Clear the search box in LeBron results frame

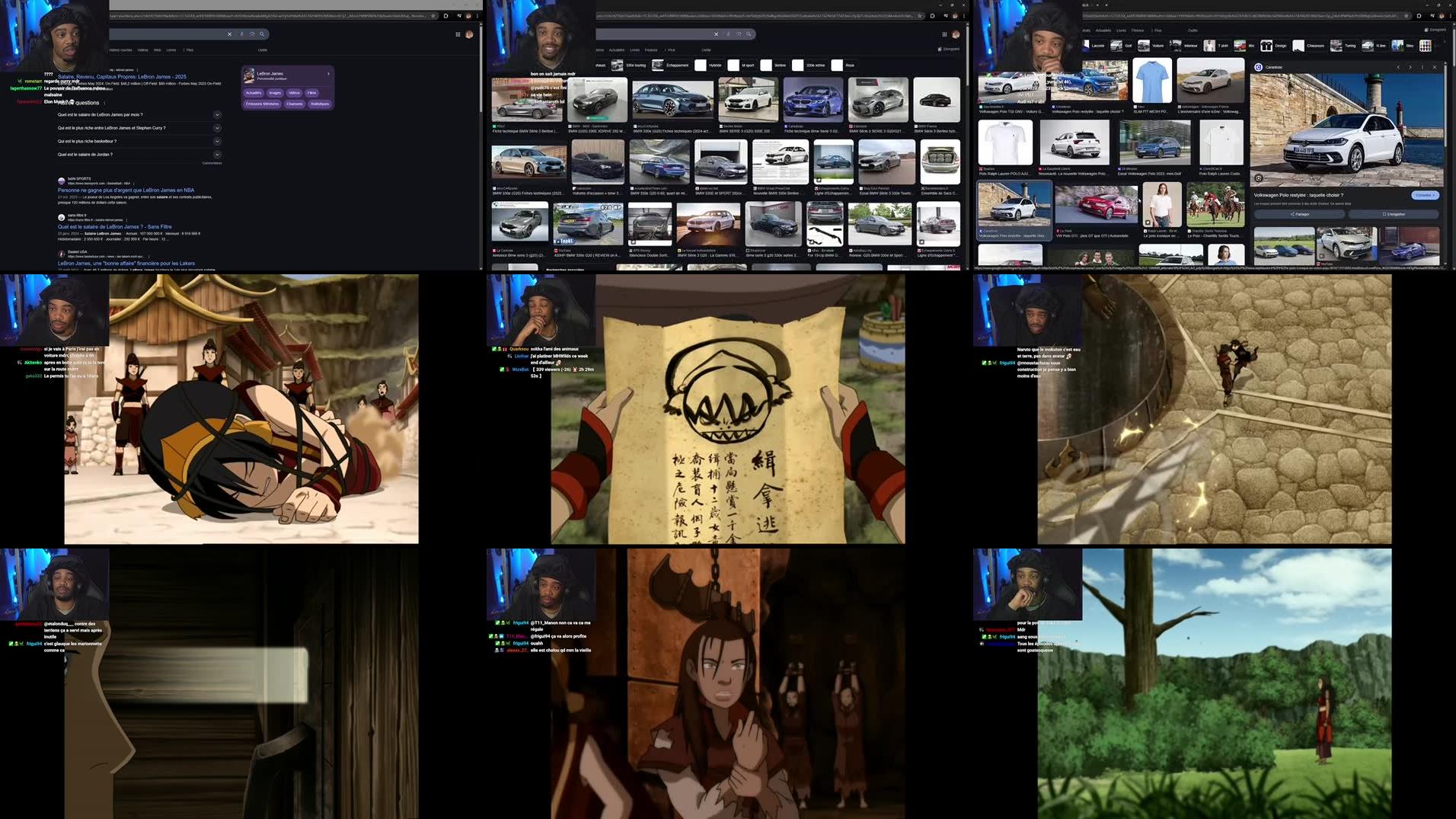229,34
